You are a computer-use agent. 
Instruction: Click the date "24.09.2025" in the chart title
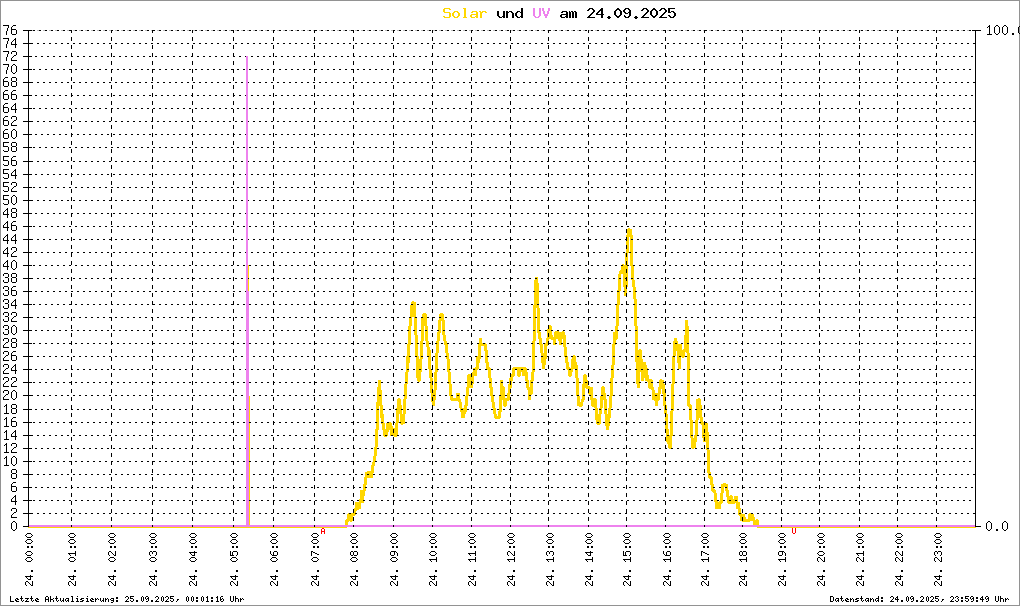pyautogui.click(x=631, y=13)
